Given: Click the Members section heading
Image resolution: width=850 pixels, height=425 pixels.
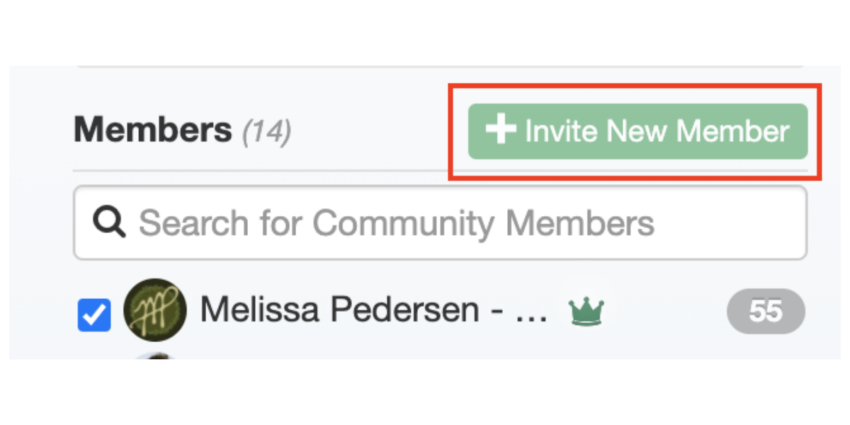Looking at the screenshot, I should [152, 129].
